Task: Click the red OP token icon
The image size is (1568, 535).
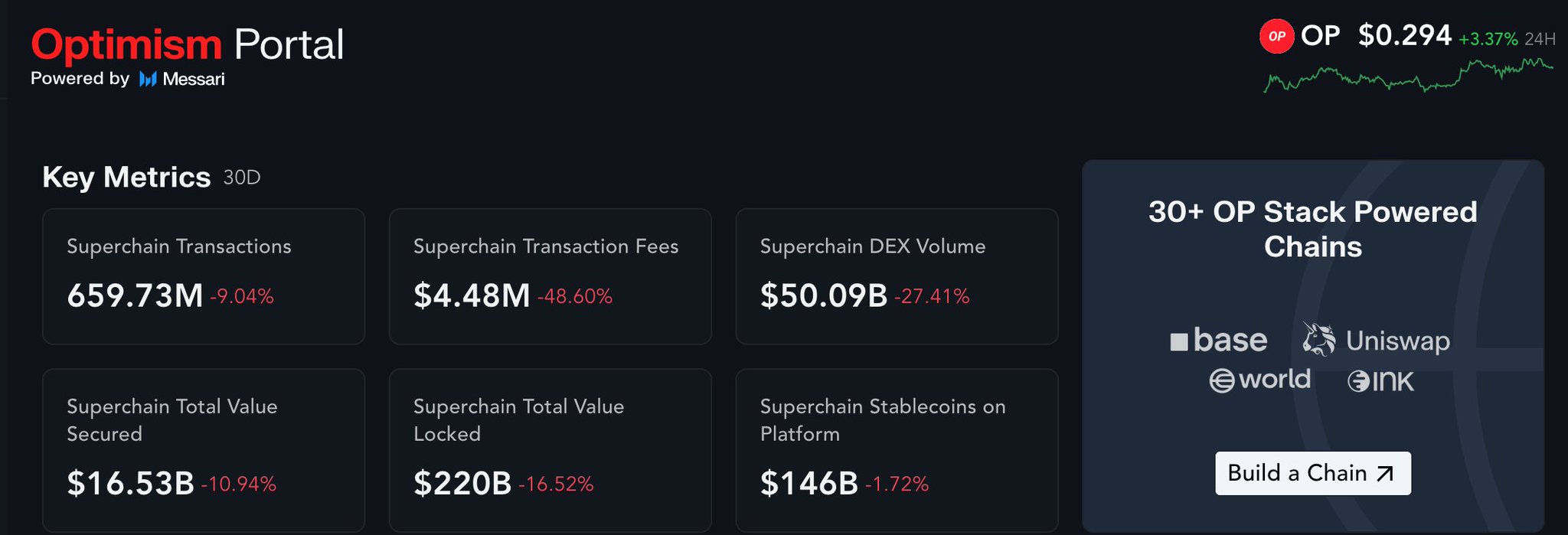Action: (x=1276, y=36)
